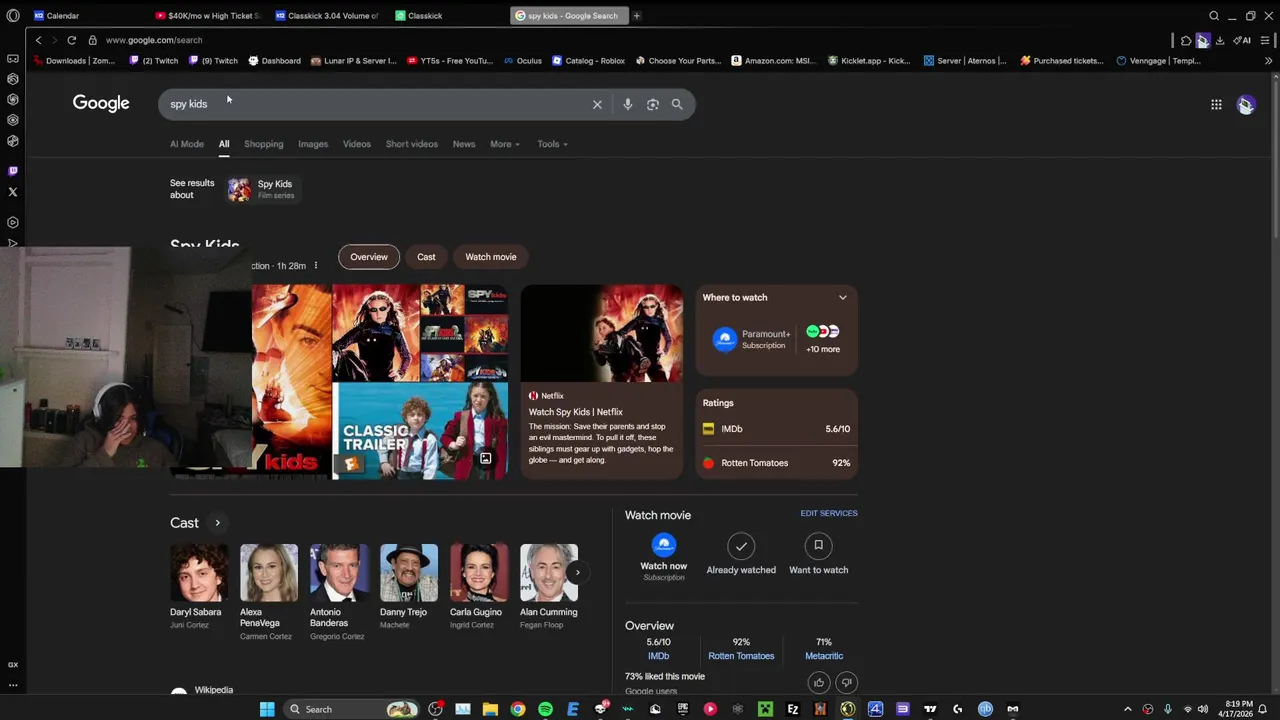Screen dimensions: 1280x720
Task: Toggle Want to watch bookmark
Action: [x=818, y=546]
